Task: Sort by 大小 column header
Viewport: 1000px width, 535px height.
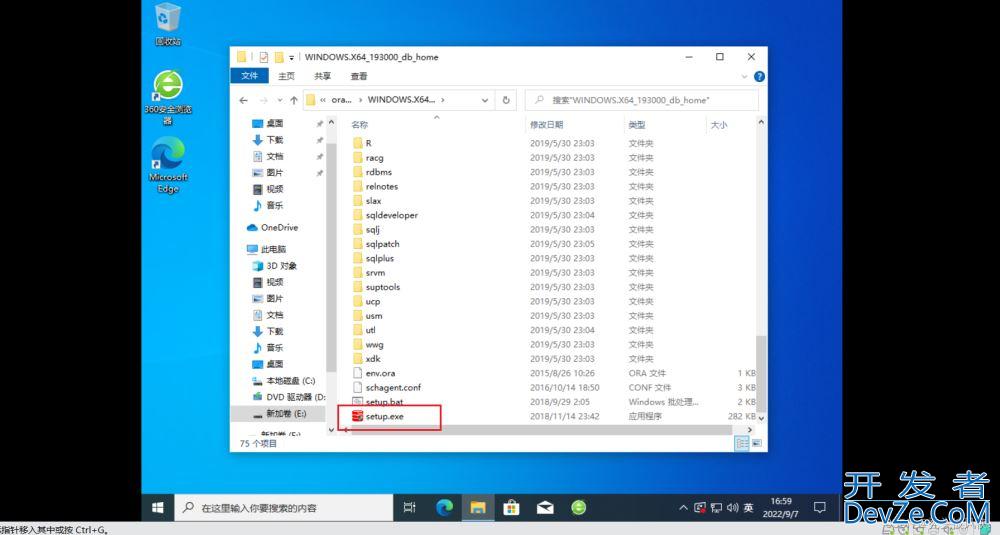Action: coord(719,125)
